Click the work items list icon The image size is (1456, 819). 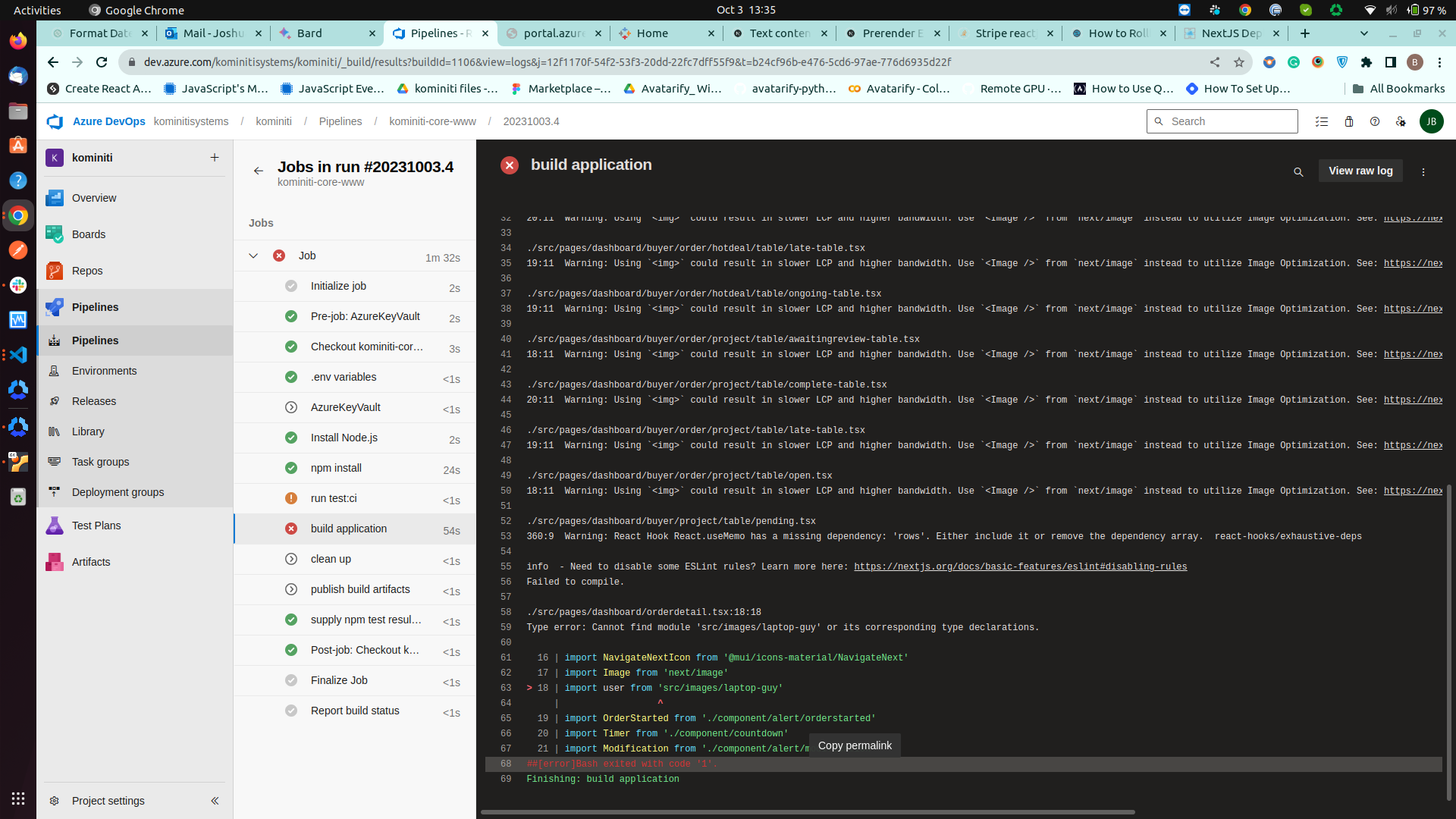pyautogui.click(x=1322, y=121)
